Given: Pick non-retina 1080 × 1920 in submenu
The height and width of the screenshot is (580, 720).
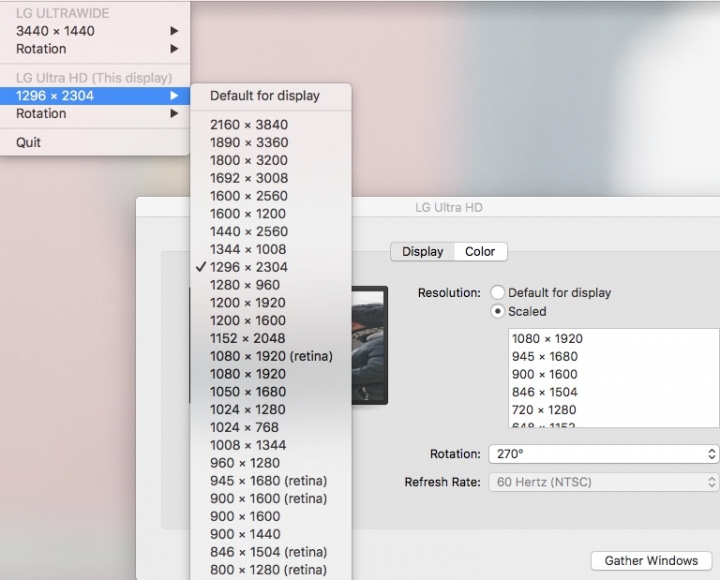Looking at the screenshot, I should (271, 374).
